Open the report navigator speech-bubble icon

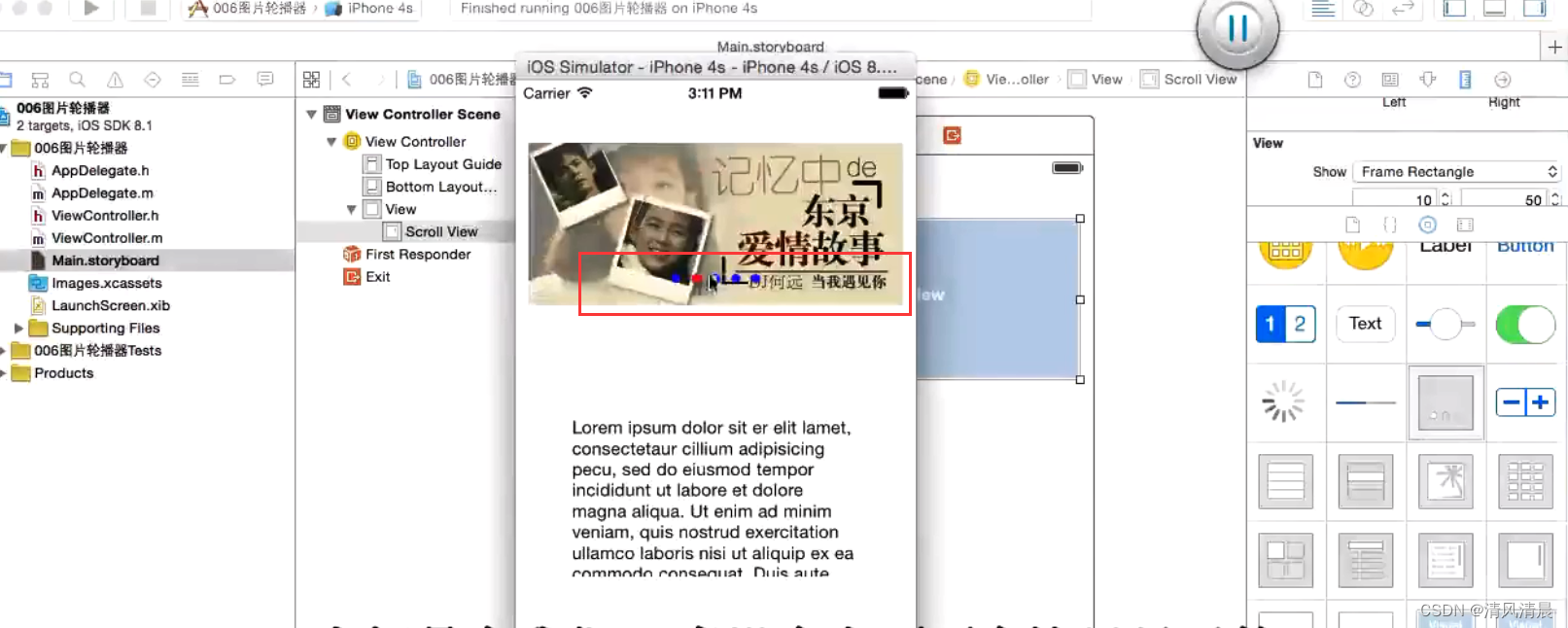265,80
